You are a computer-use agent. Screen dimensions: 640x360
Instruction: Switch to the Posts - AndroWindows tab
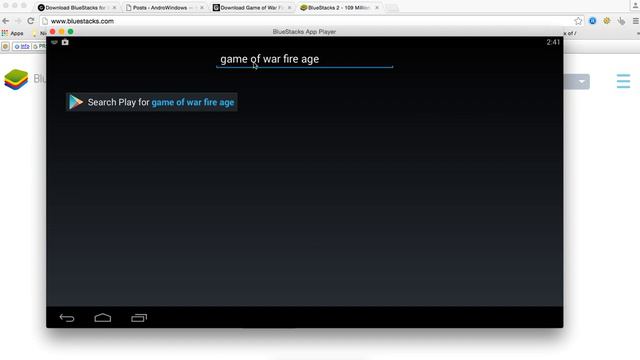(163, 7)
